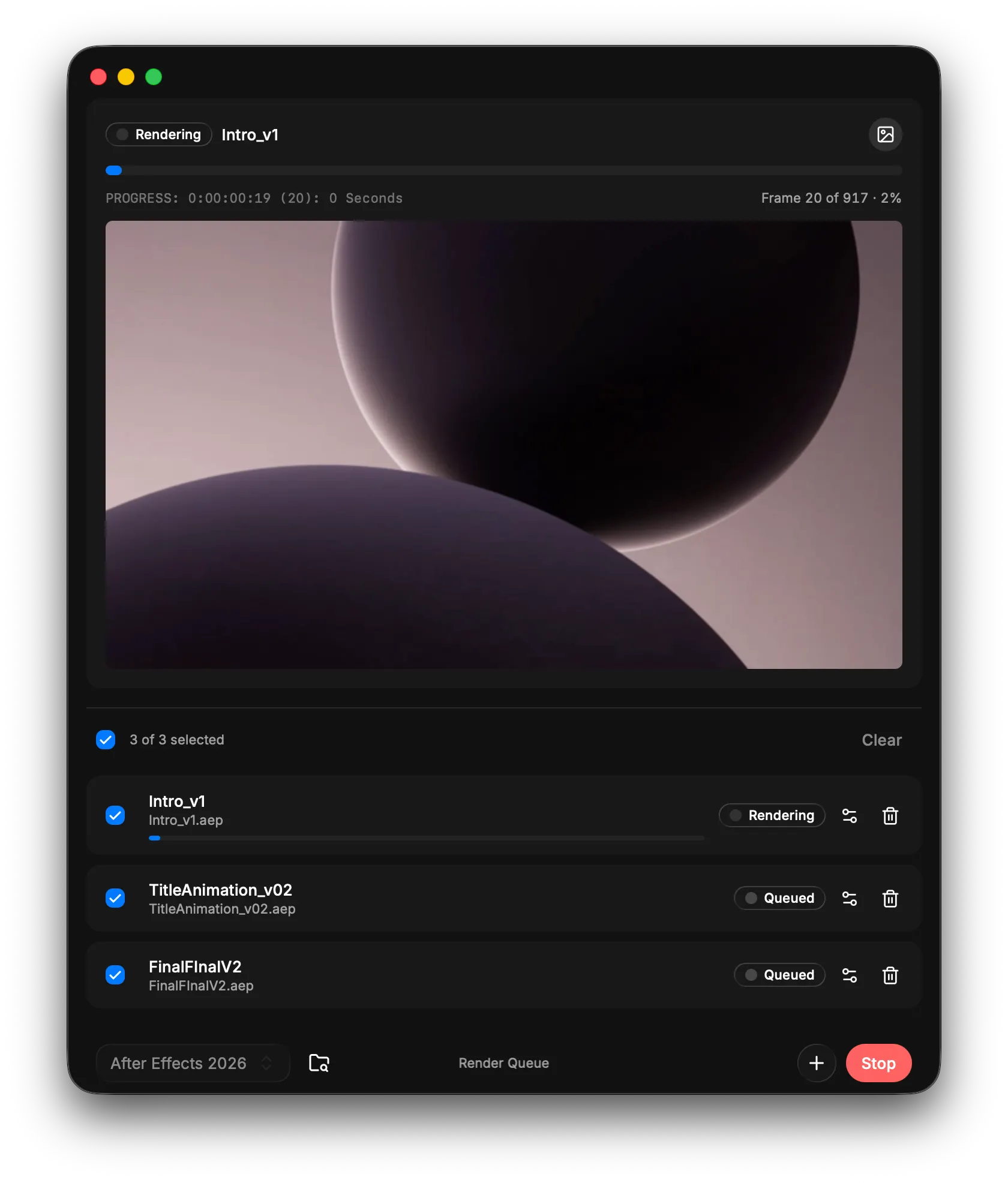The height and width of the screenshot is (1183, 1008).
Task: Click the main render progress bar
Action: point(504,170)
